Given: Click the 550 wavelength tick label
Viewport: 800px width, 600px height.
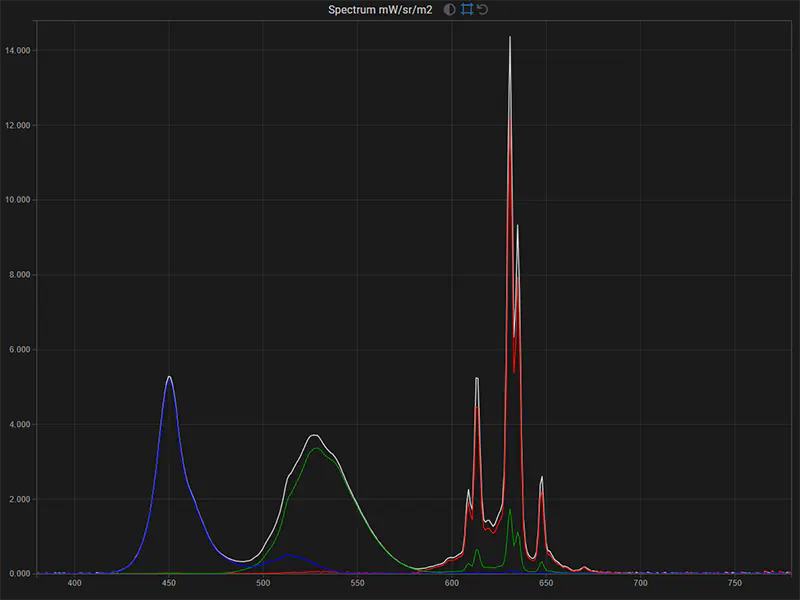Looking at the screenshot, I should tap(358, 580).
